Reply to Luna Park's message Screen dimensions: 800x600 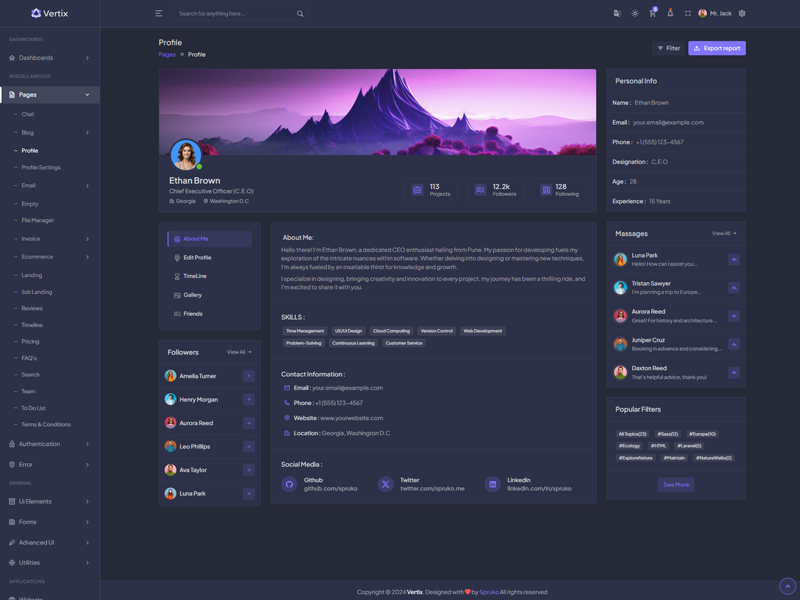(x=733, y=259)
